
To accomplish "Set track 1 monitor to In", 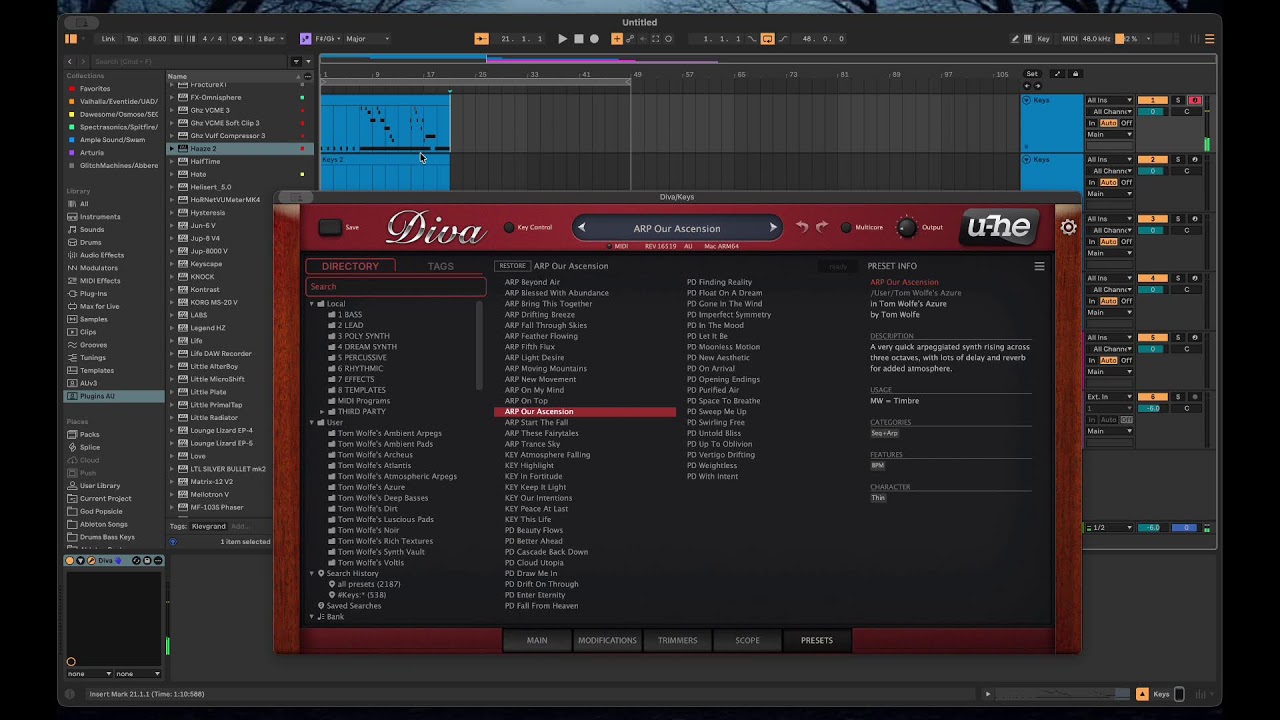I will [x=1092, y=123].
